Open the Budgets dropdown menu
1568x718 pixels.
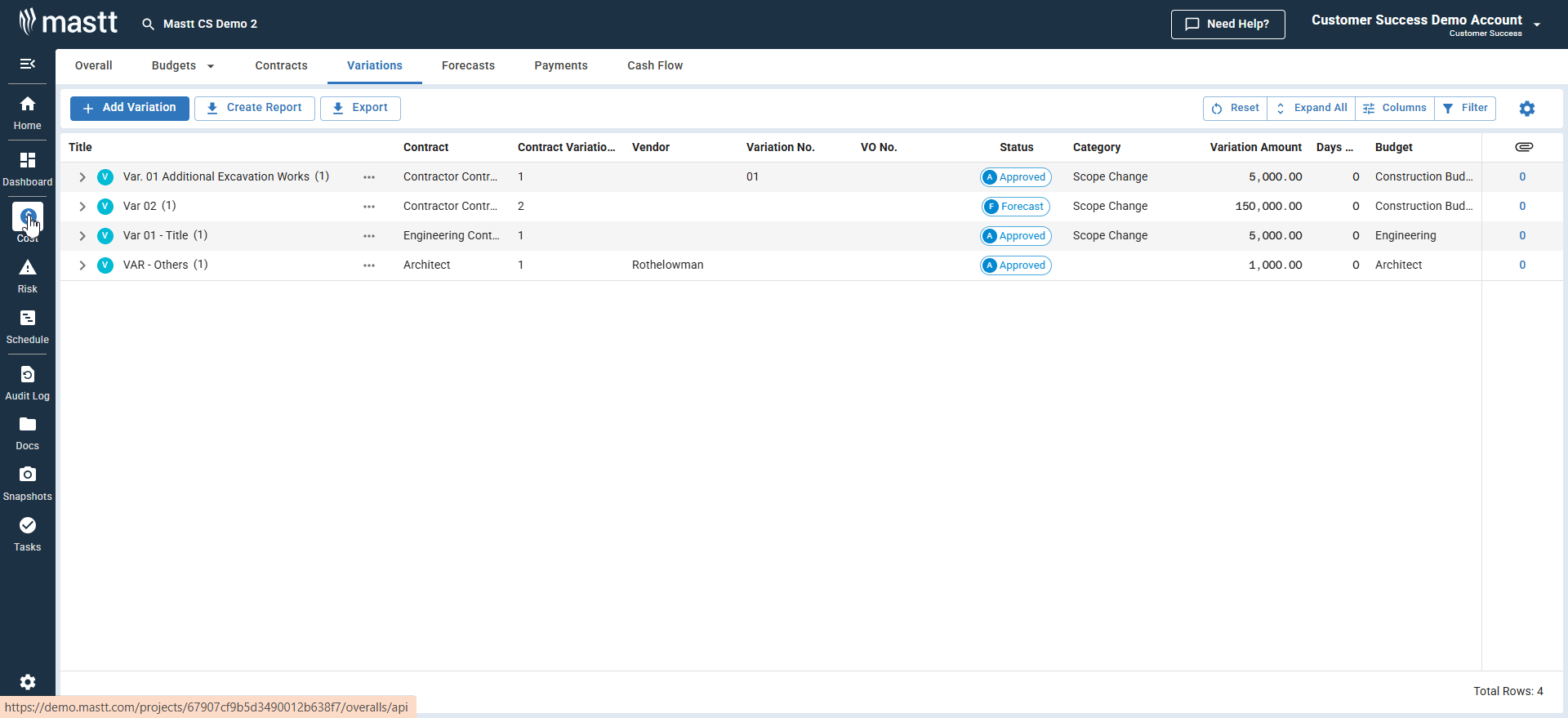pos(183,66)
